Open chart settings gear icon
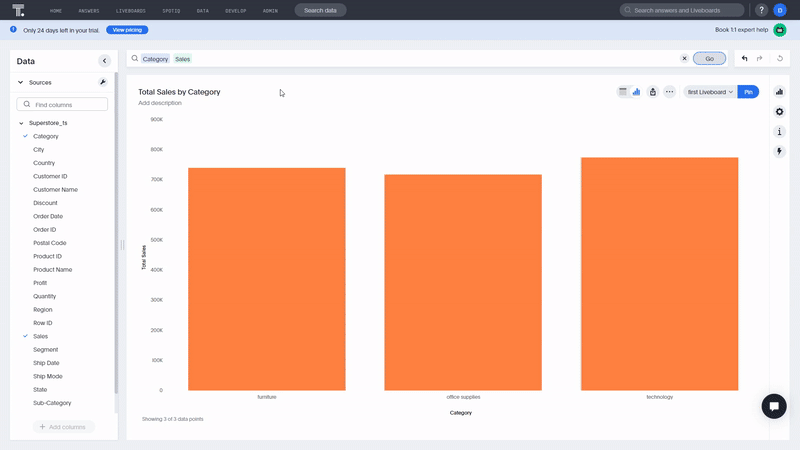The image size is (800, 450). coord(779,112)
